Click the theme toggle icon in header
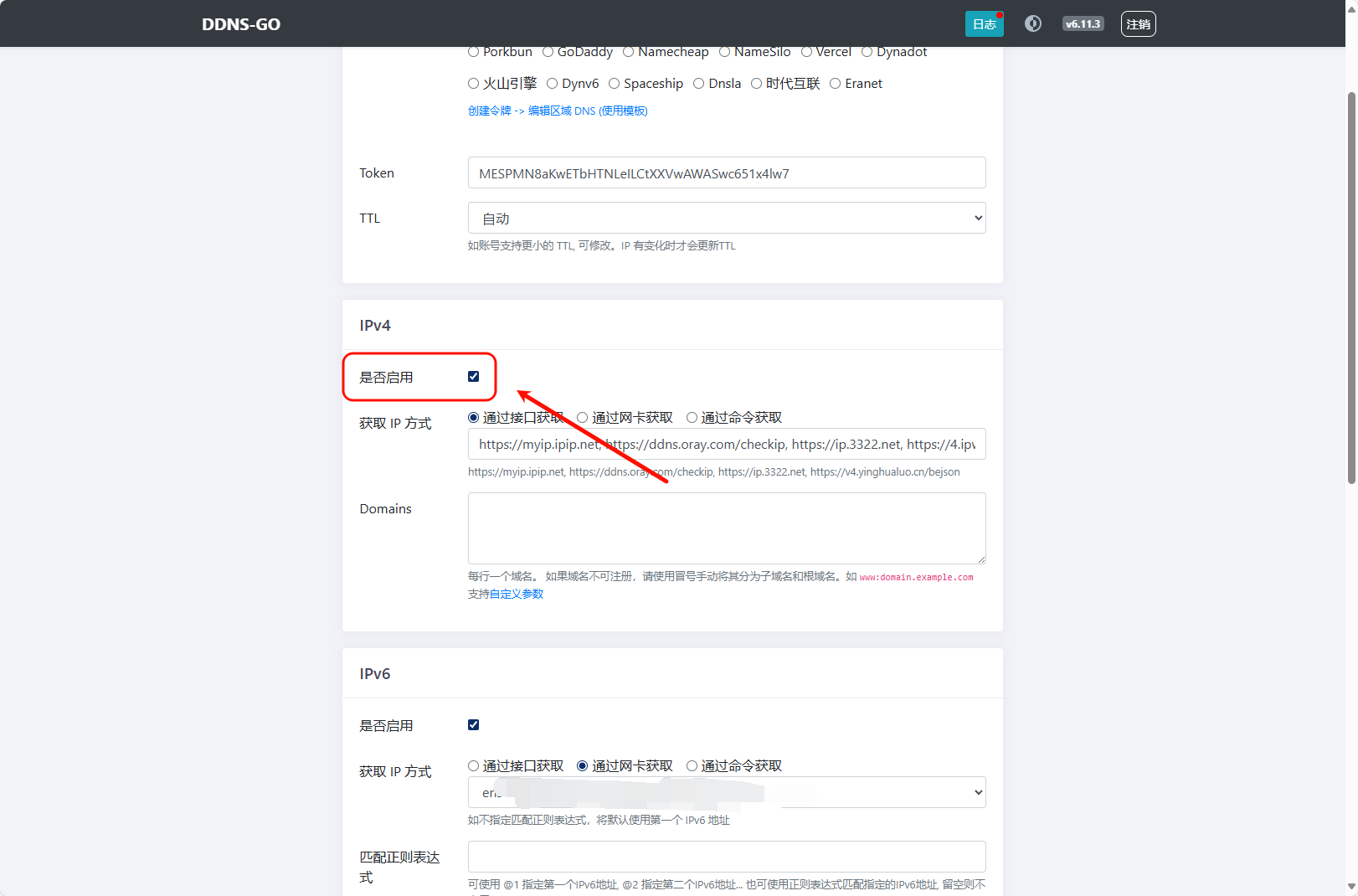 pyautogui.click(x=1033, y=23)
